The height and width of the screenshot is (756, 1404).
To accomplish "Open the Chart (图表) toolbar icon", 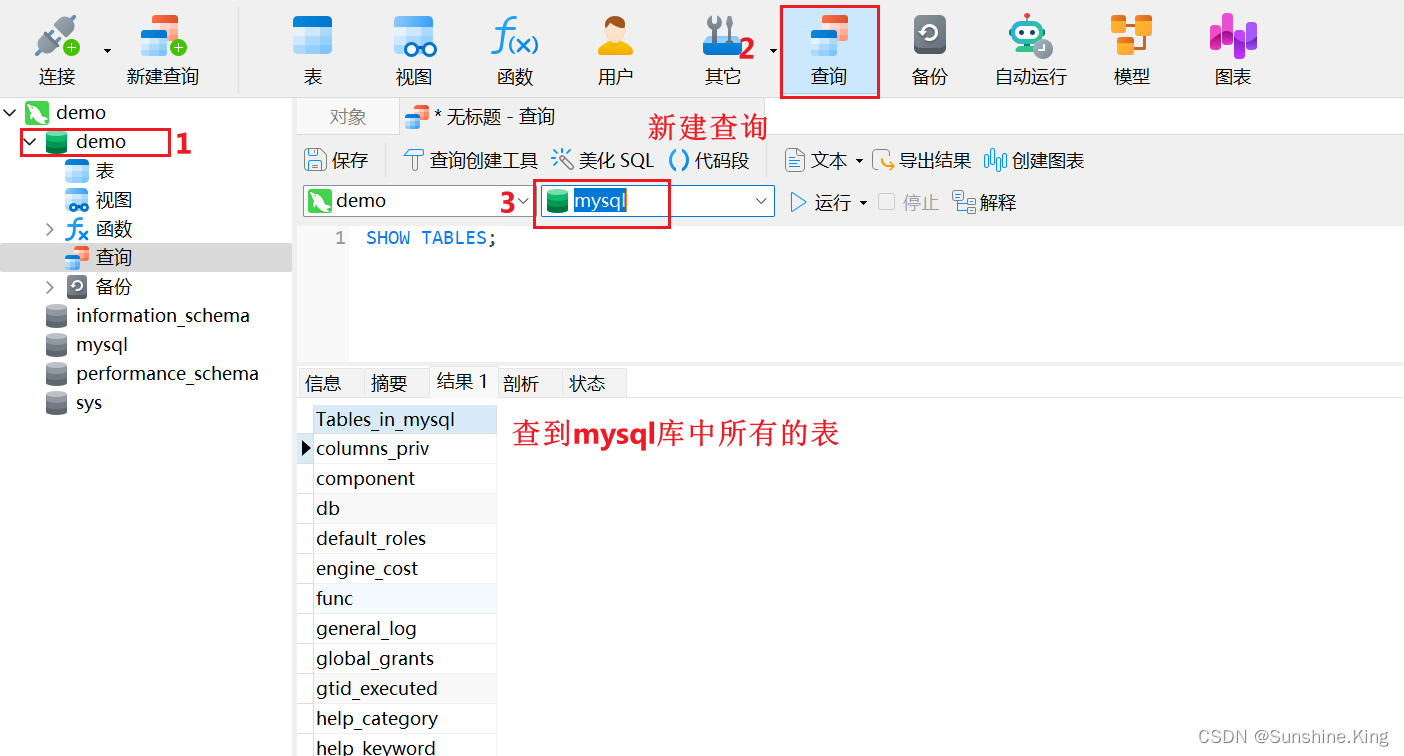I will point(1233,49).
